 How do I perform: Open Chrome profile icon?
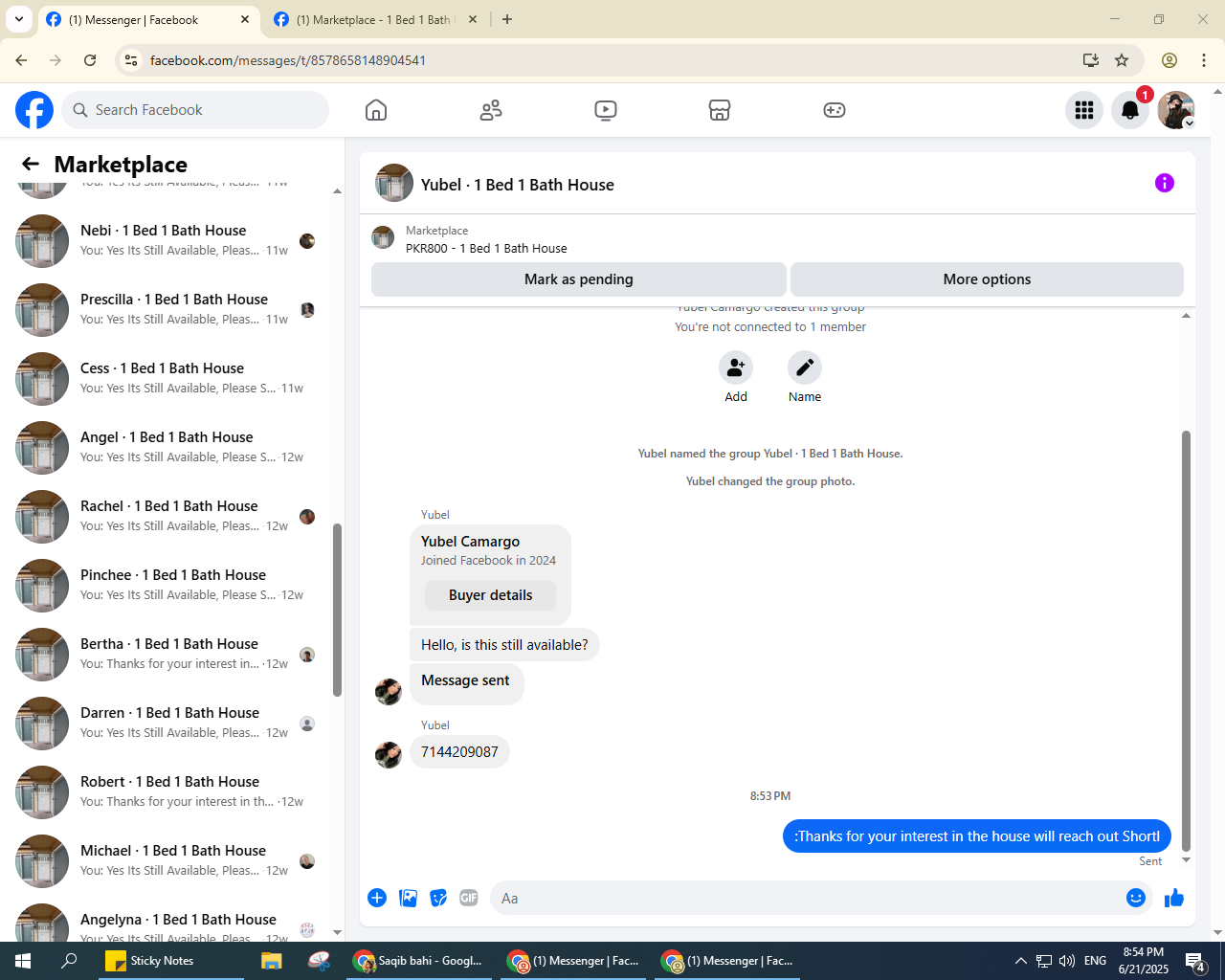pos(1169,60)
